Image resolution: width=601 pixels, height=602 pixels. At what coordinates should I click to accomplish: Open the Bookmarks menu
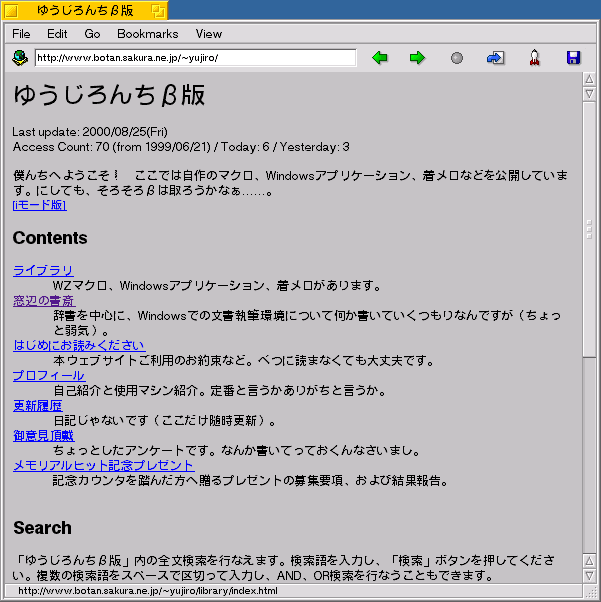click(x=147, y=34)
